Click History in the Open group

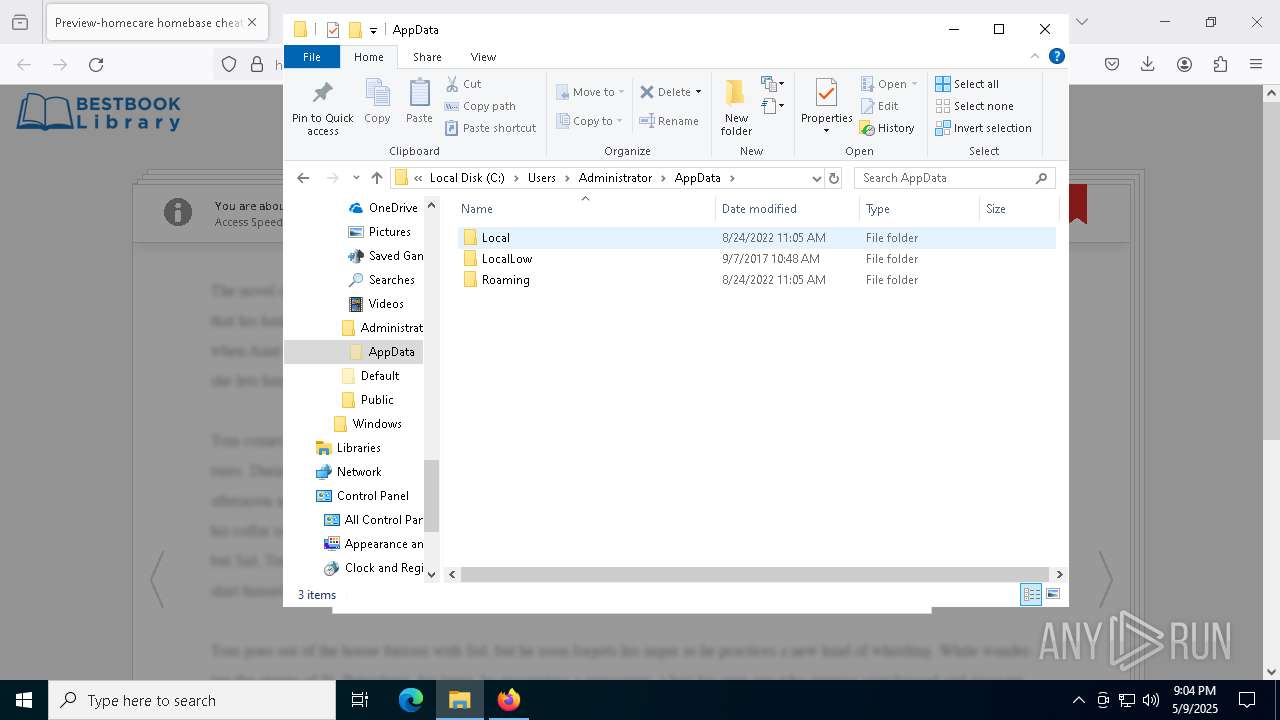887,128
